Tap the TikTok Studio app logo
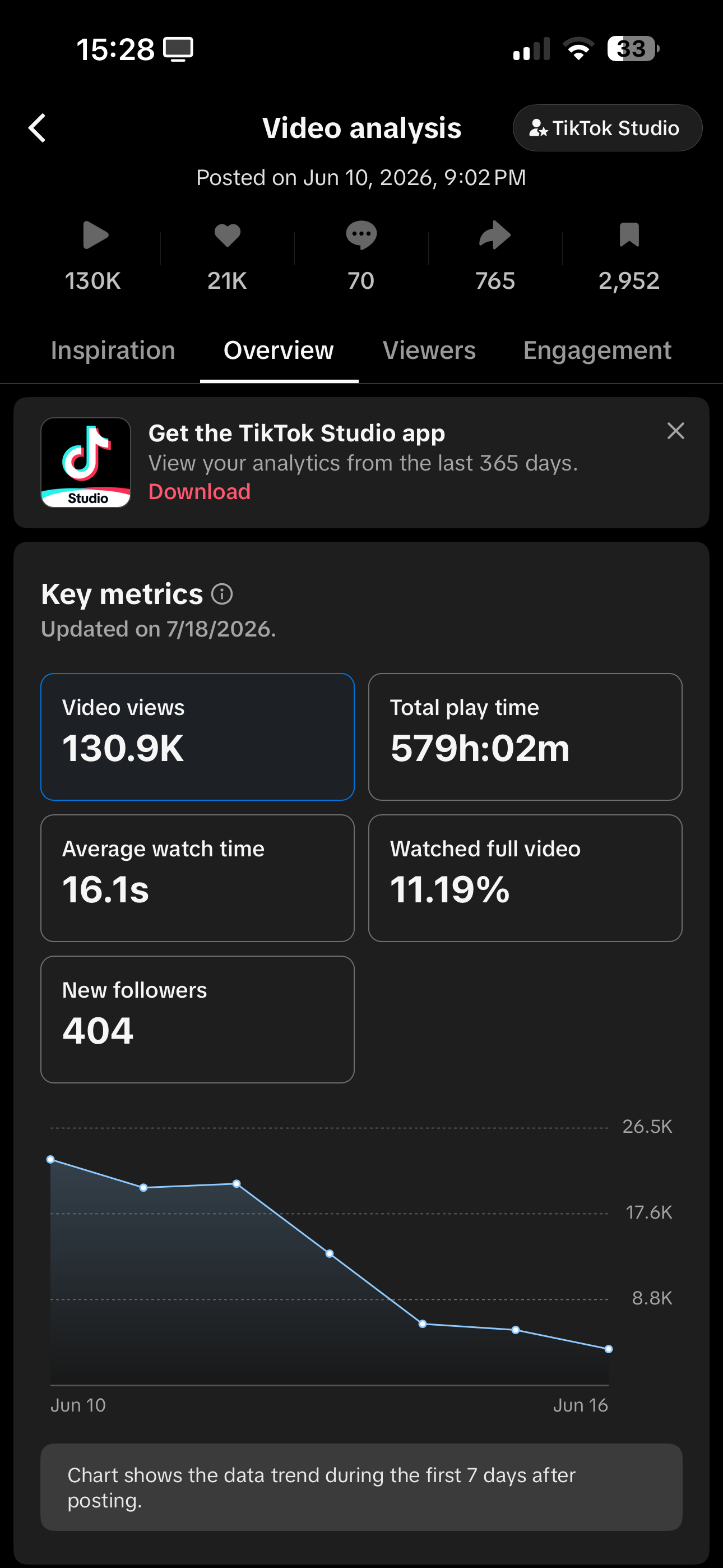 (86, 463)
